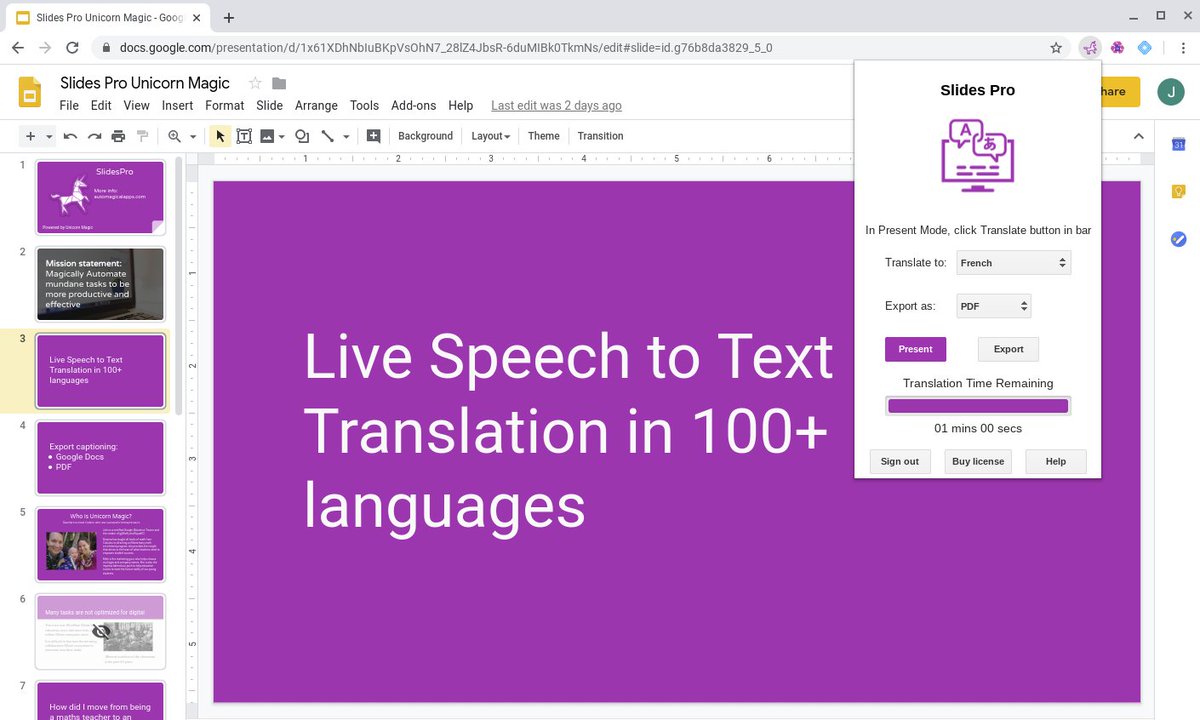Select the Line tool
The height and width of the screenshot is (720, 1200).
tap(327, 136)
